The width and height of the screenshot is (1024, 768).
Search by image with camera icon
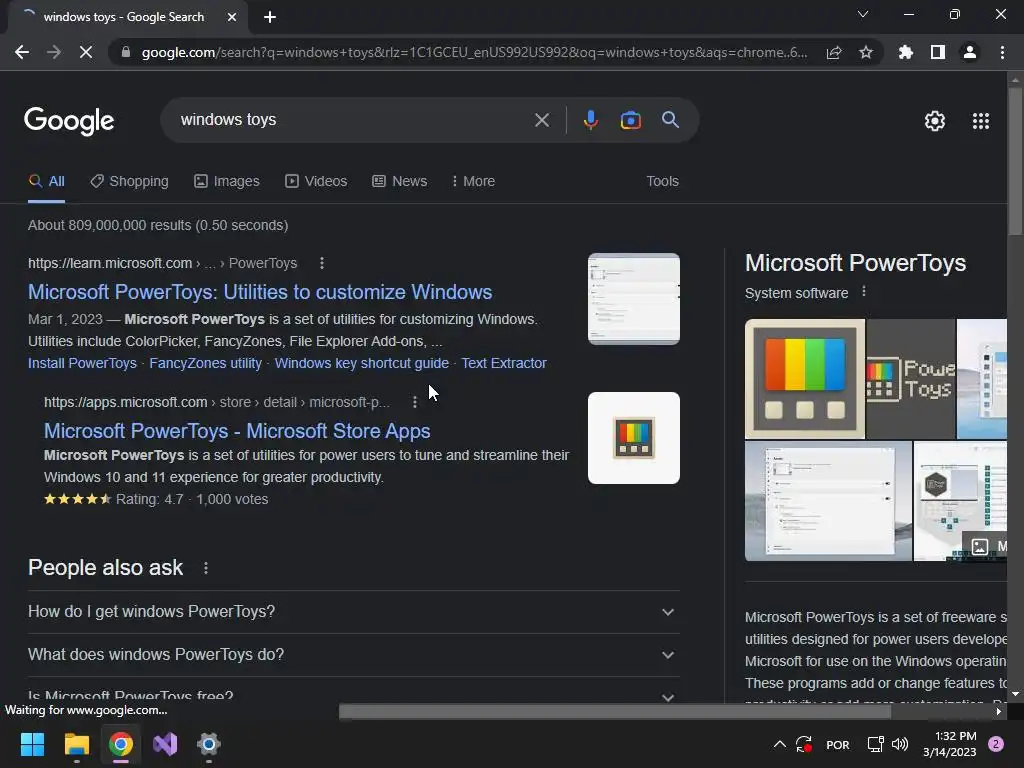pos(631,120)
